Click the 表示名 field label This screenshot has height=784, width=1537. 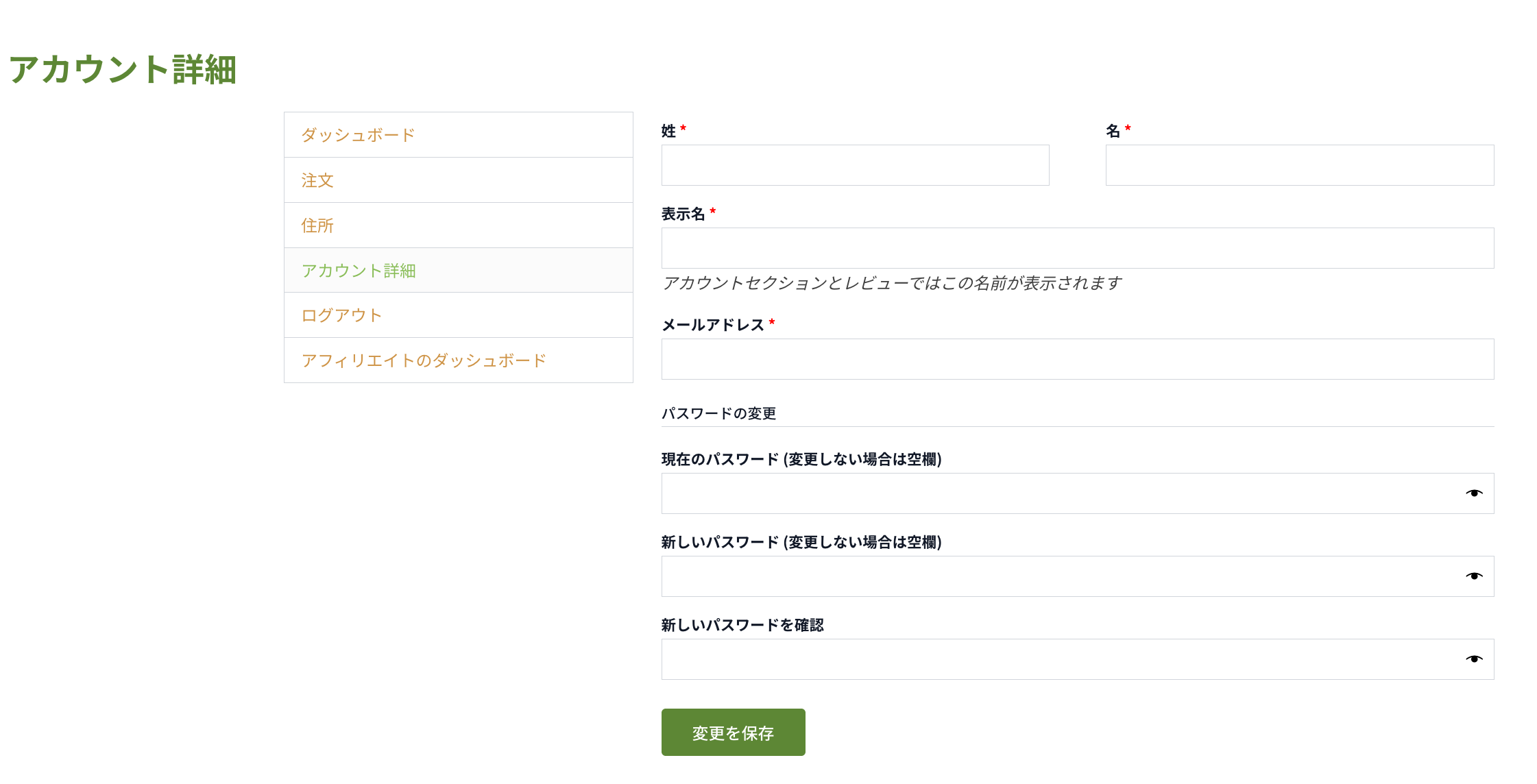(683, 214)
